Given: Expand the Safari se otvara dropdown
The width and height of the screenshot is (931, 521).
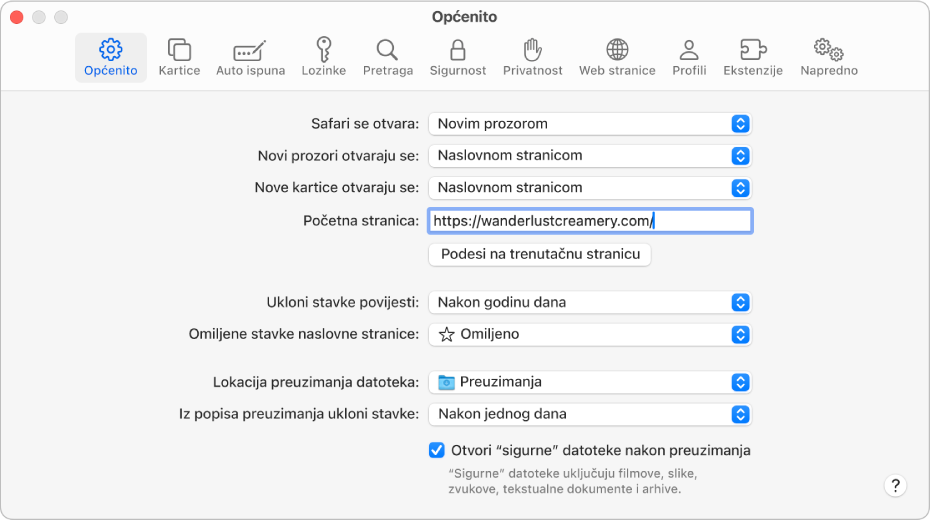Looking at the screenshot, I should coord(590,124).
